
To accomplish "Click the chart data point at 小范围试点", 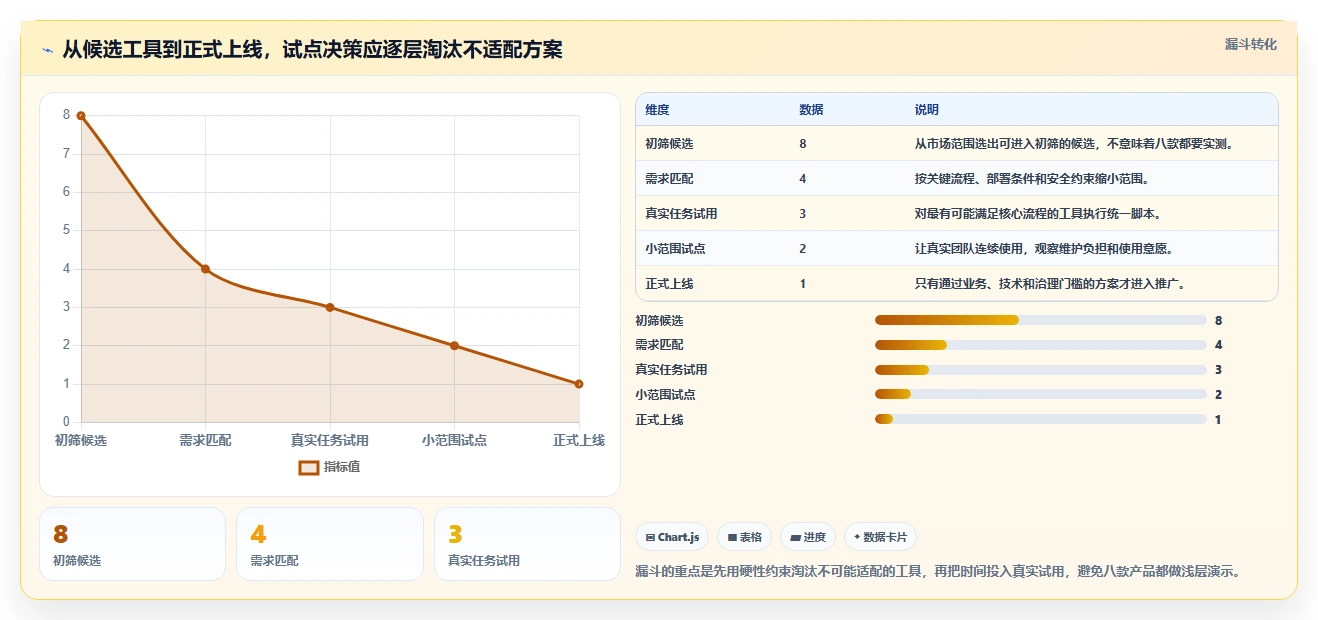I will click(454, 346).
